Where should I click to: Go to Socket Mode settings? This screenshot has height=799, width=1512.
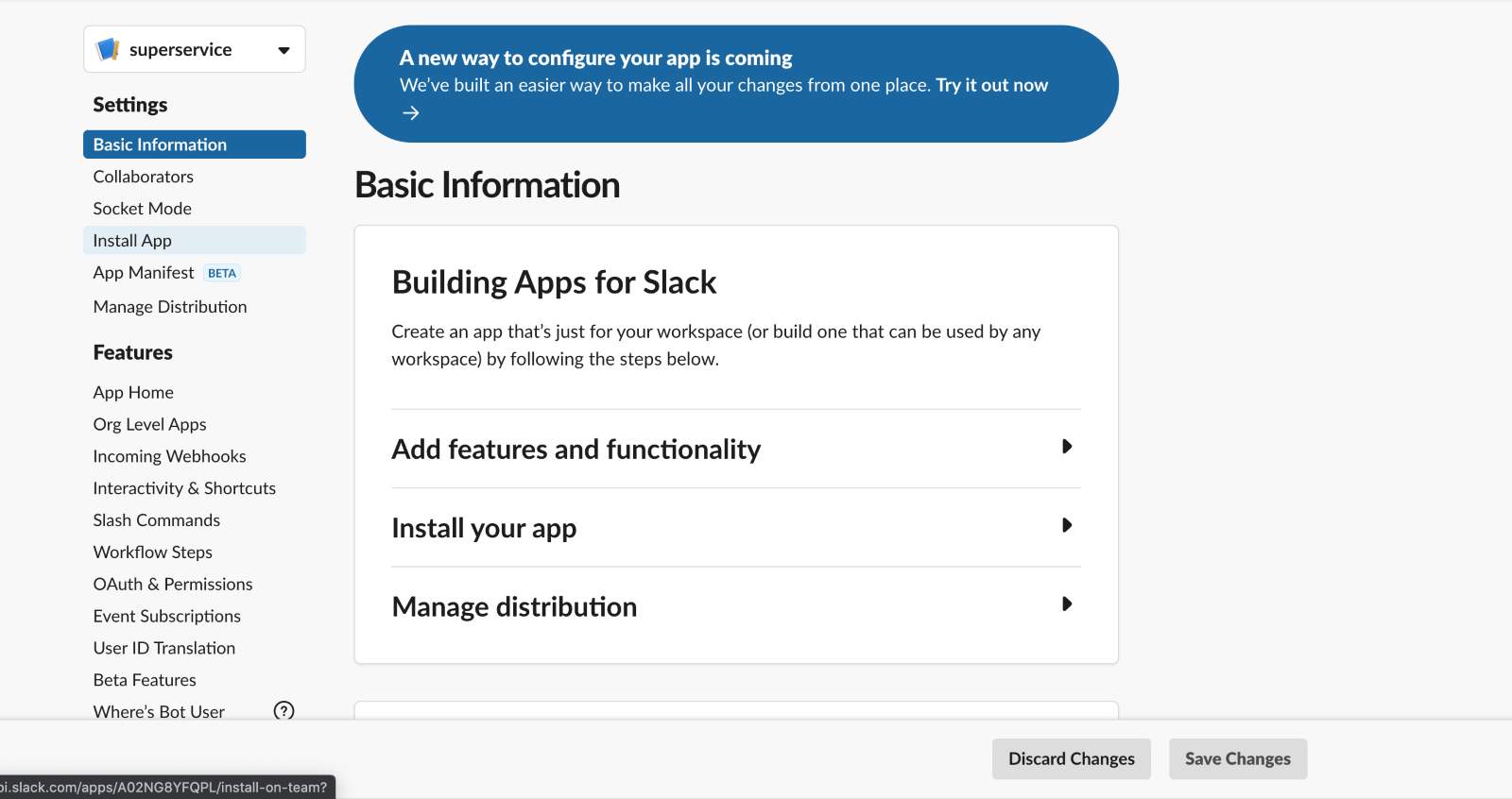(x=142, y=209)
